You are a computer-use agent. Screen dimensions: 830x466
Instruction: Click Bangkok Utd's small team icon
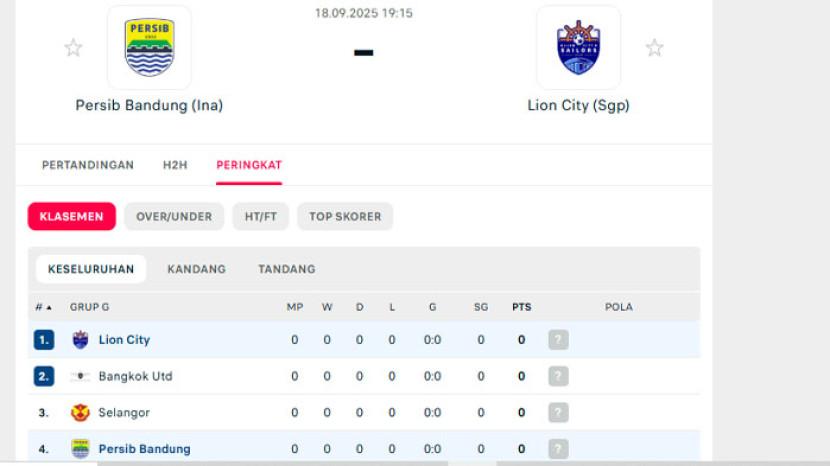click(x=80, y=376)
